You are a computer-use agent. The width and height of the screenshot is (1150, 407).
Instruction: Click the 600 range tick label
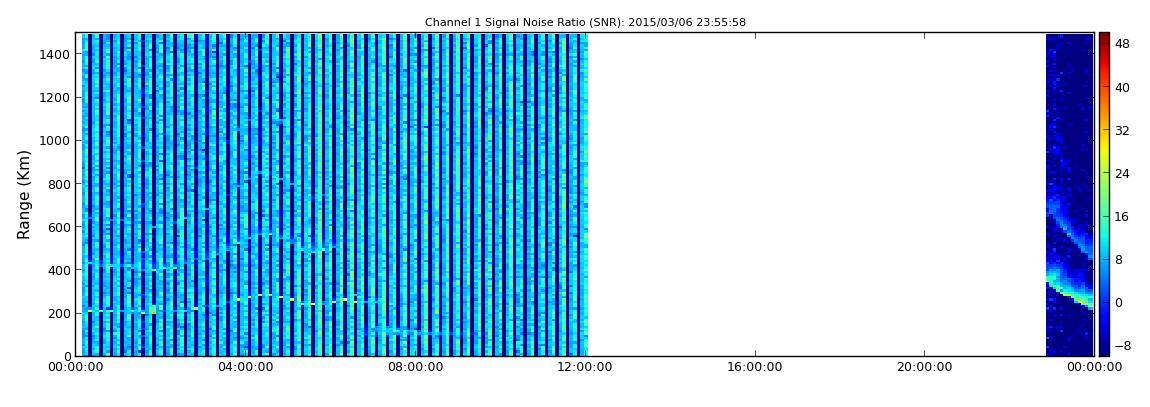pos(58,227)
